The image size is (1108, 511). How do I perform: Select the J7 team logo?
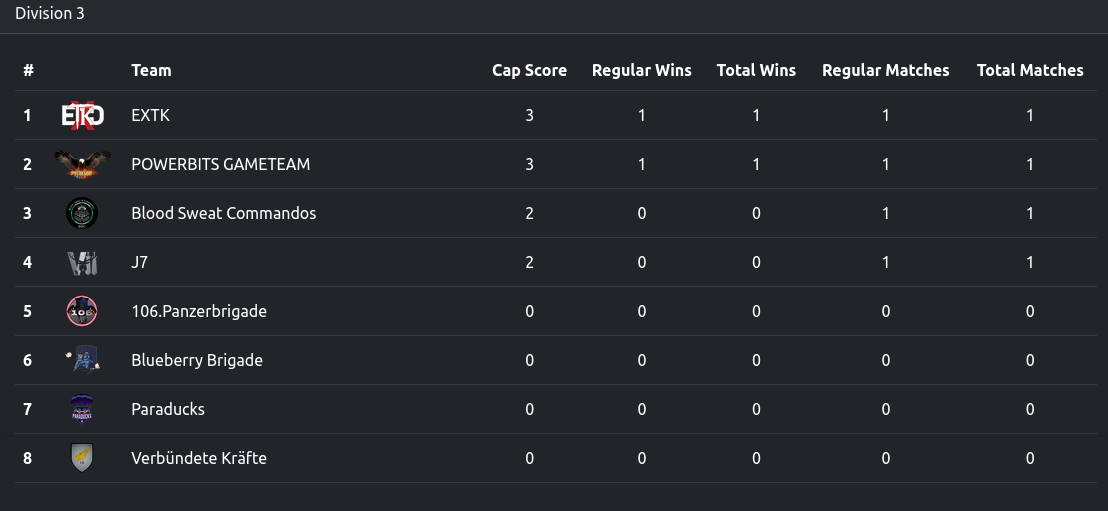pyautogui.click(x=82, y=262)
